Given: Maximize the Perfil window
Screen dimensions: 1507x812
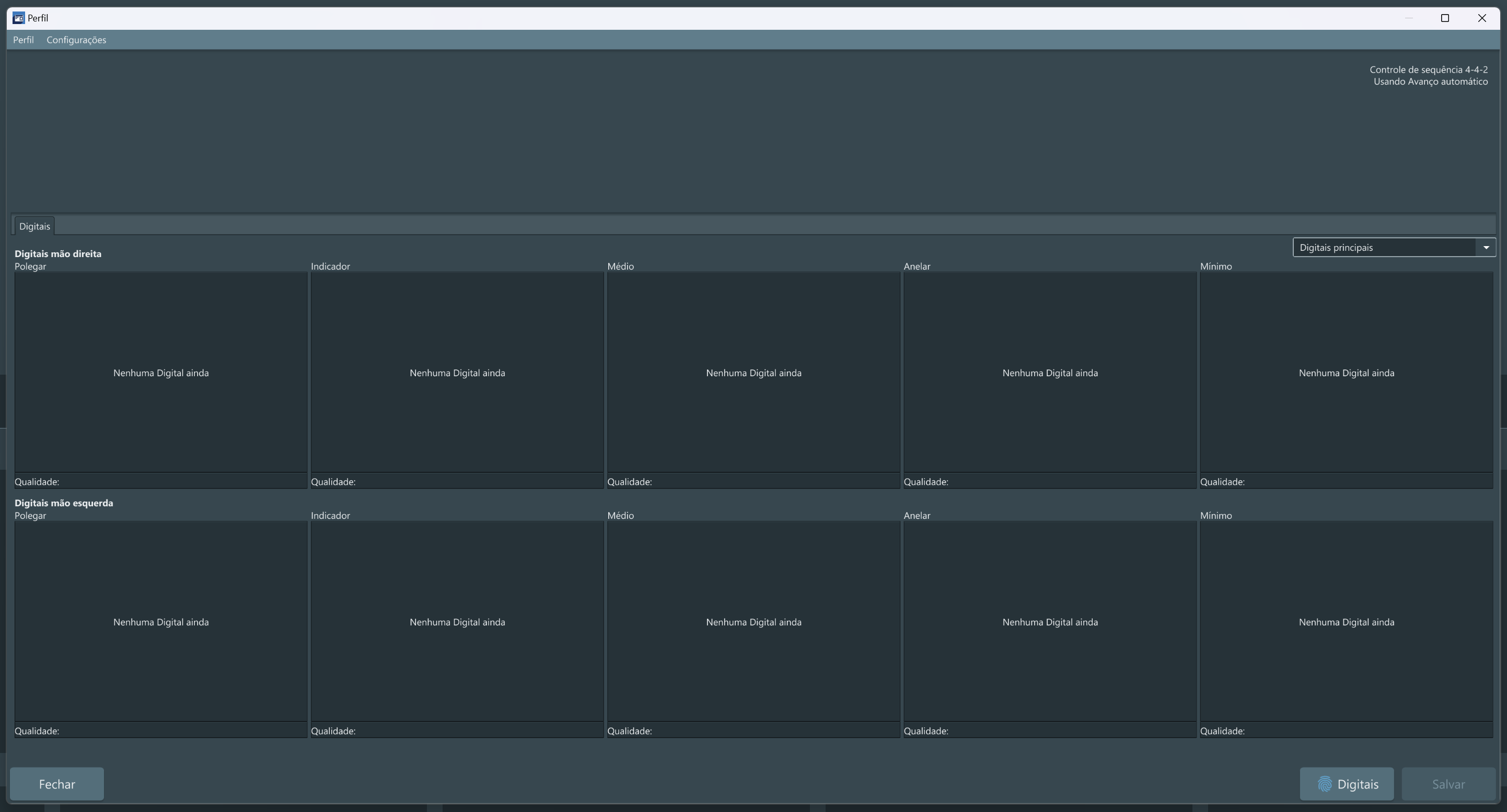Looking at the screenshot, I should 1444,18.
